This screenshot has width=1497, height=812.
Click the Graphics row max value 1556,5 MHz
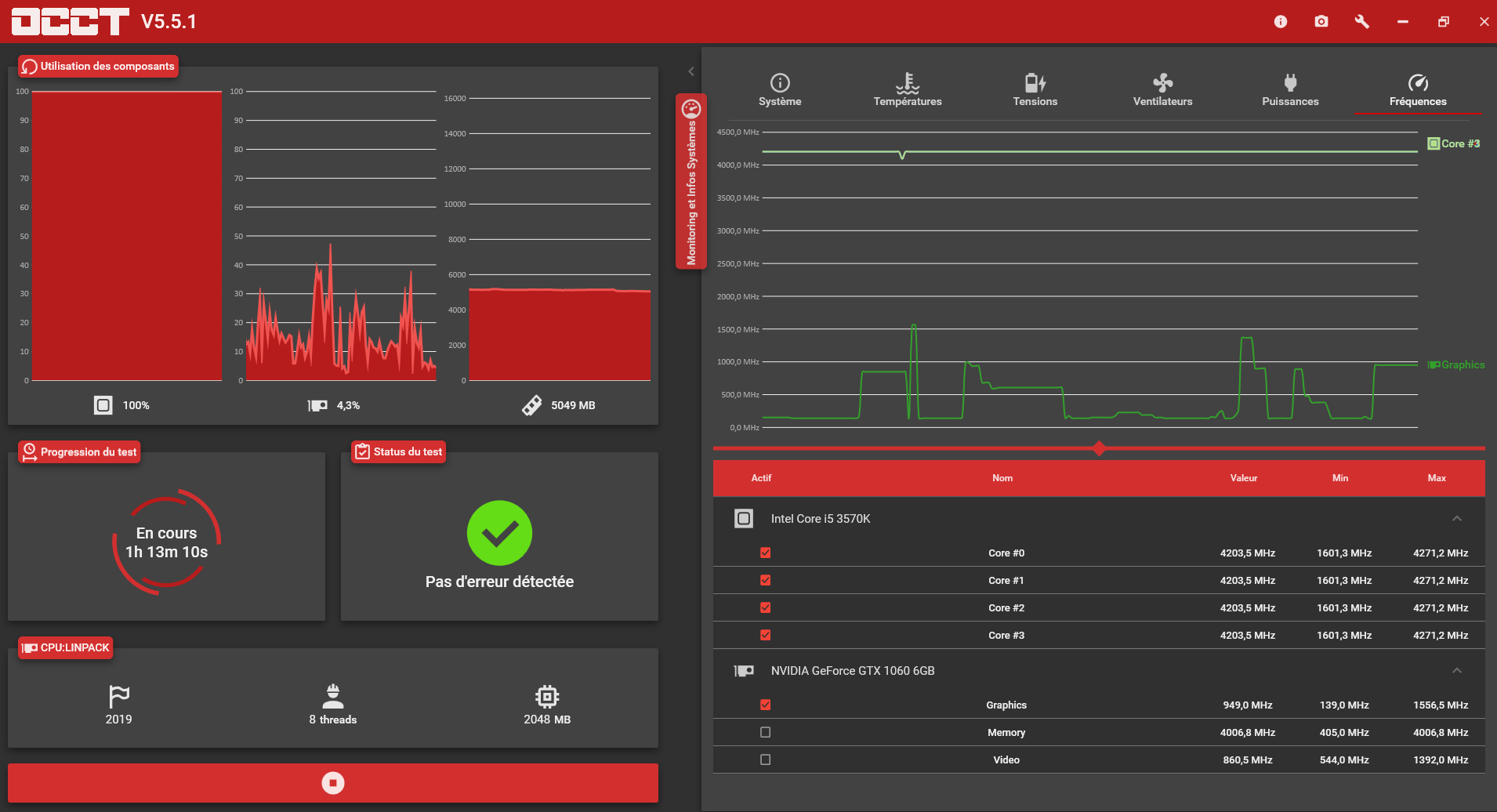(x=1441, y=705)
